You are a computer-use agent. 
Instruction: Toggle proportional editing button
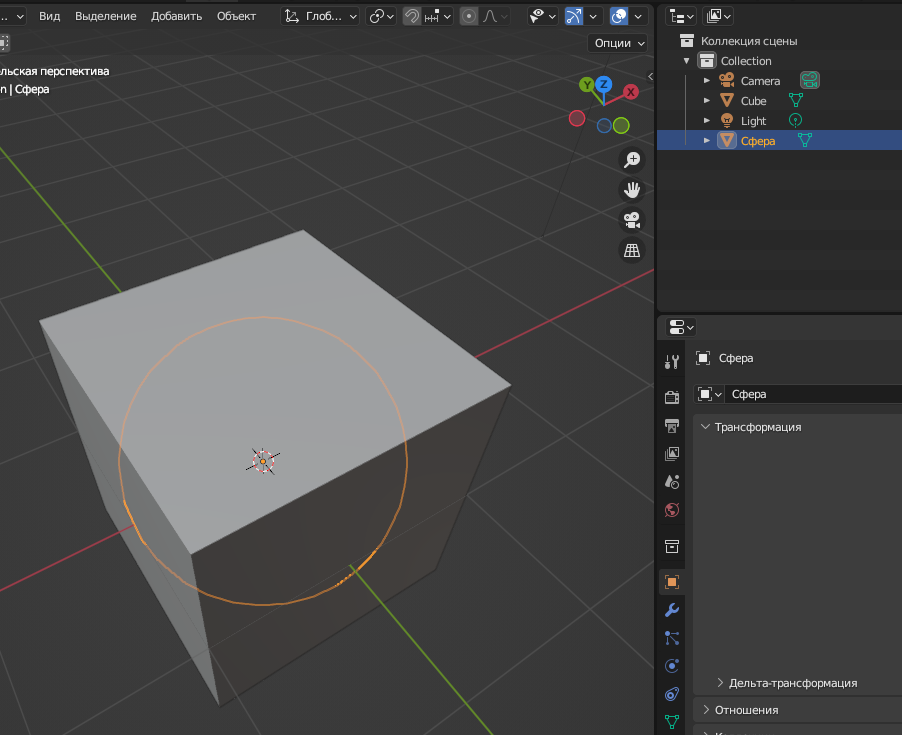pos(469,16)
